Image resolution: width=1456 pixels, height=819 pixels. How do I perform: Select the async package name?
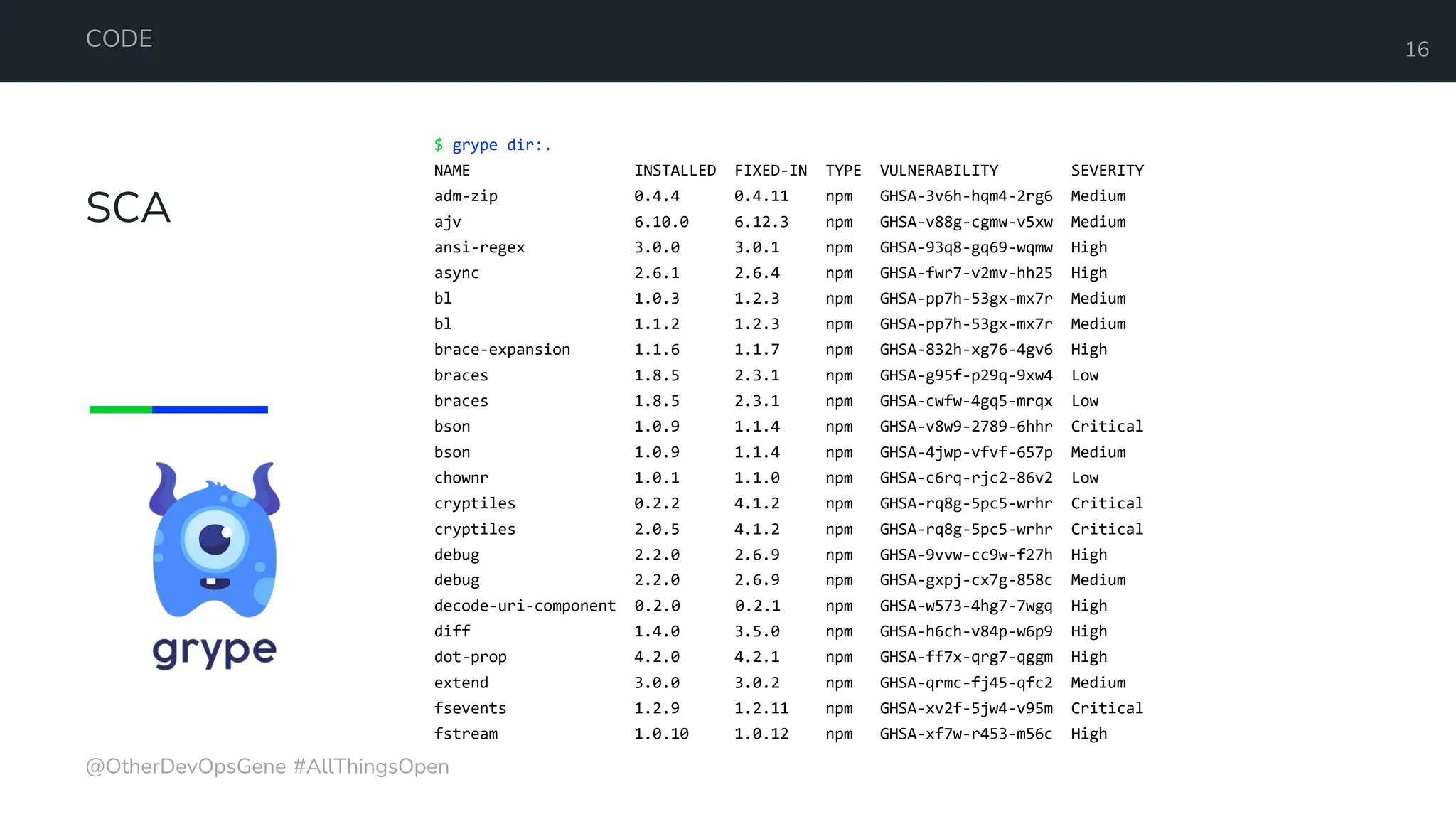tap(456, 273)
